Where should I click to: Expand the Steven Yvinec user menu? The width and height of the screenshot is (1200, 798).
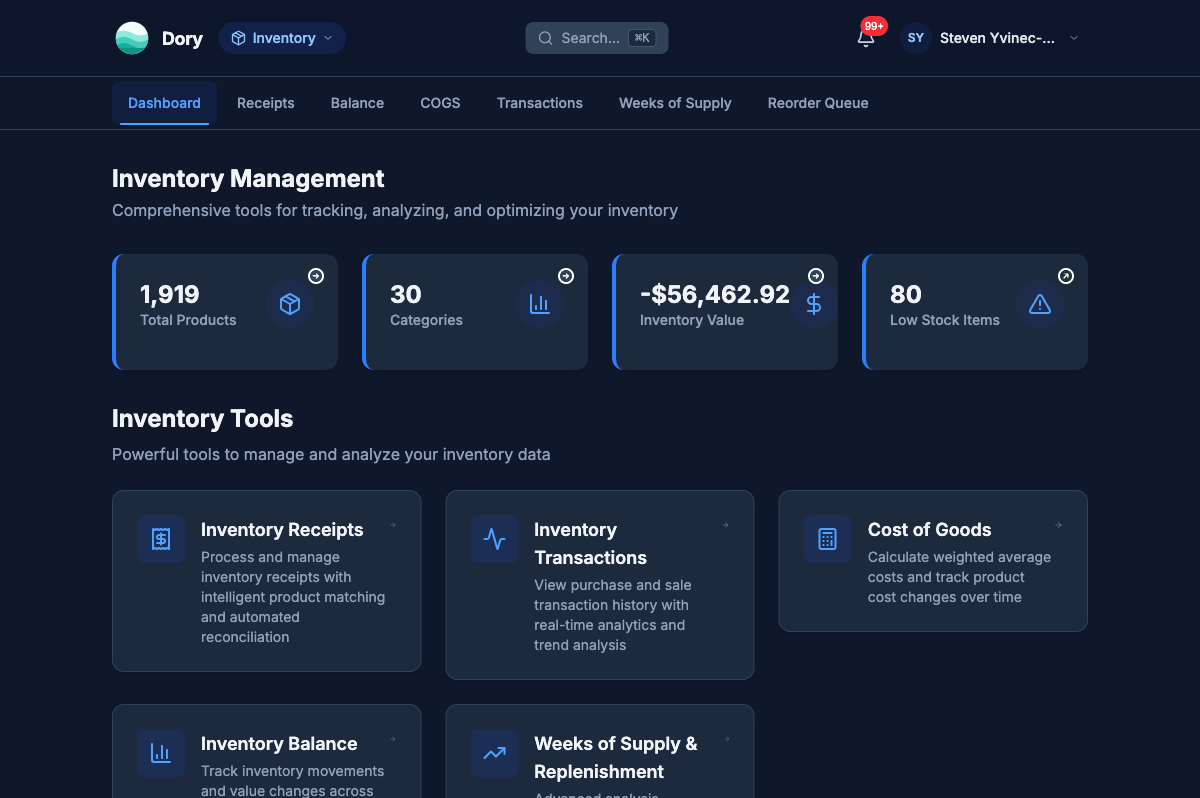click(1073, 38)
